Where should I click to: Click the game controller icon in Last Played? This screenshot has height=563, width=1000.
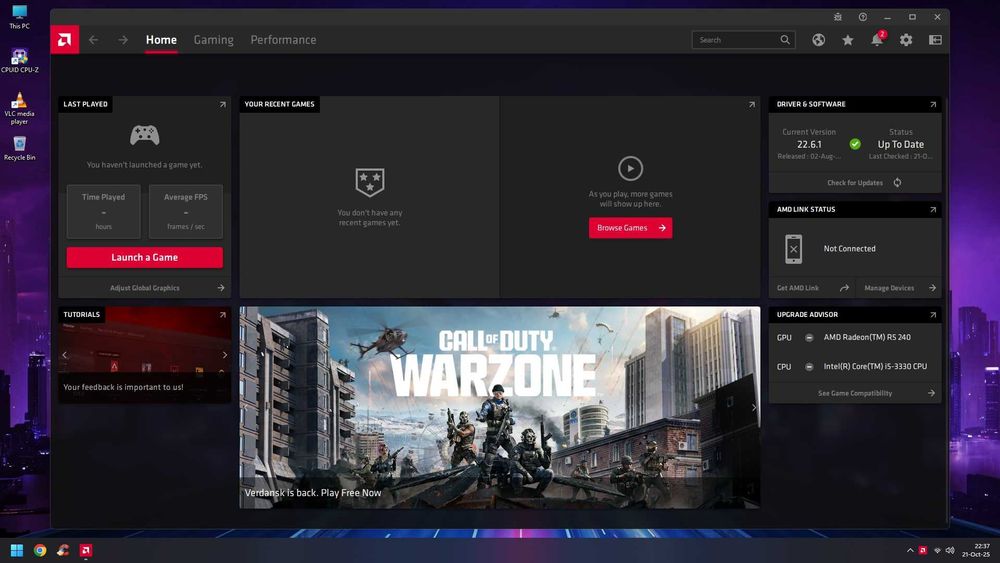(145, 135)
